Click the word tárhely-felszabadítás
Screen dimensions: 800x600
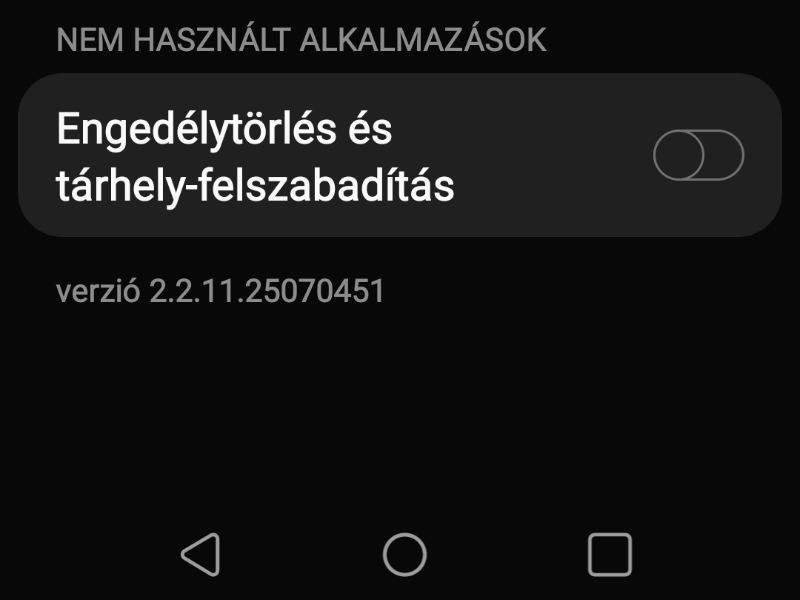(x=255, y=186)
